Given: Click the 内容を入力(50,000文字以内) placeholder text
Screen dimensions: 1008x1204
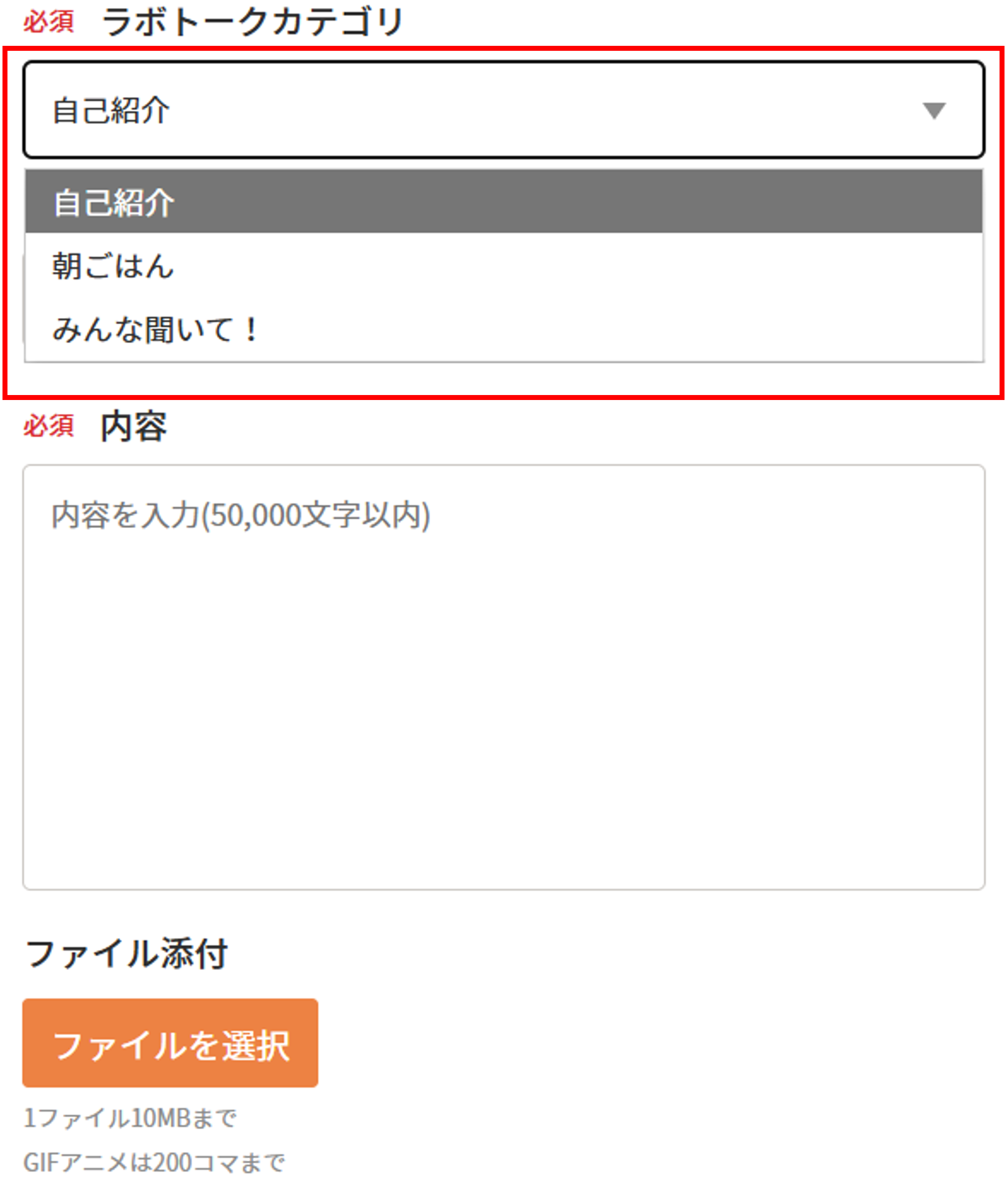Looking at the screenshot, I should (x=241, y=515).
